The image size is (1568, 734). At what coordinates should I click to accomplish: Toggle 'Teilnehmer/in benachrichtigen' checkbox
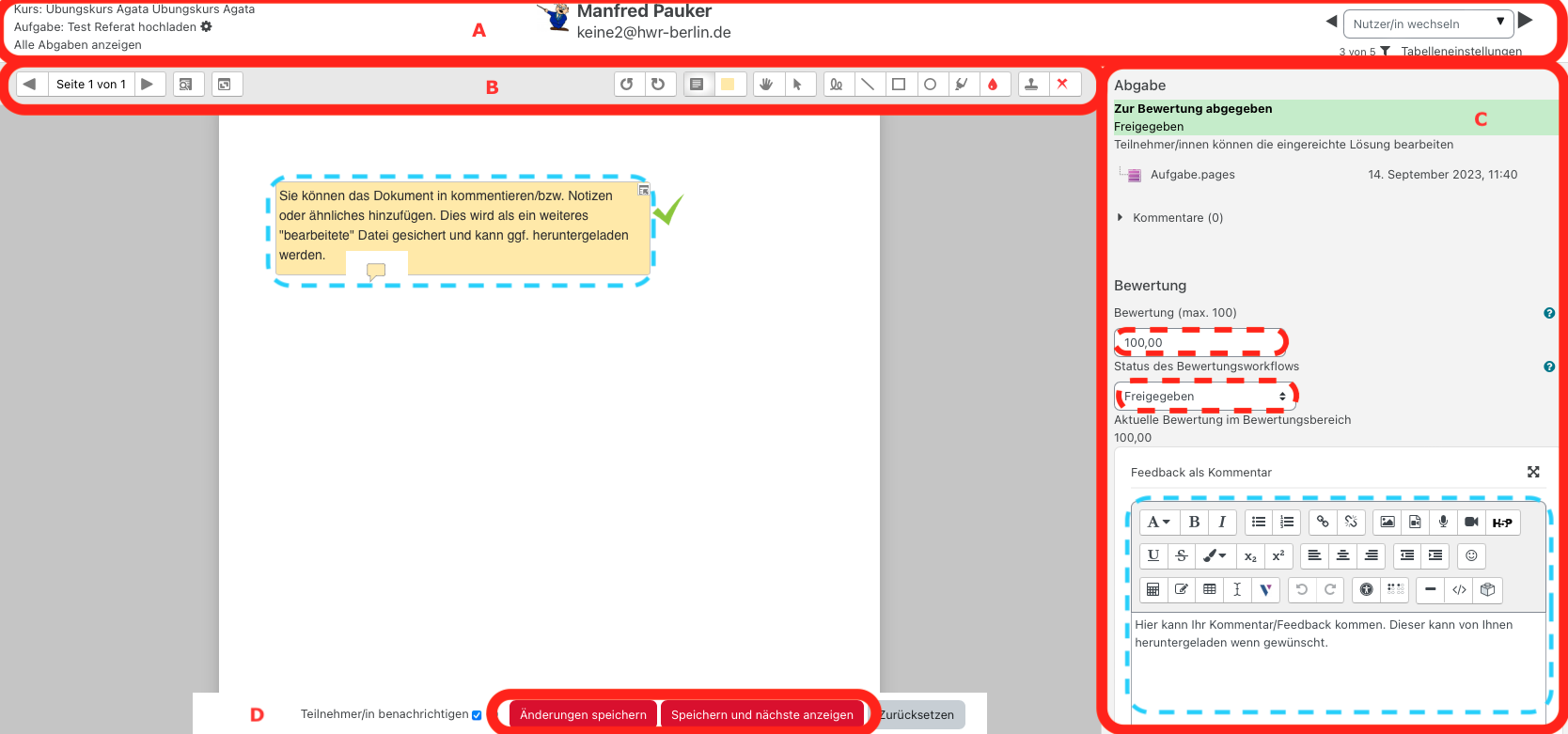(477, 715)
